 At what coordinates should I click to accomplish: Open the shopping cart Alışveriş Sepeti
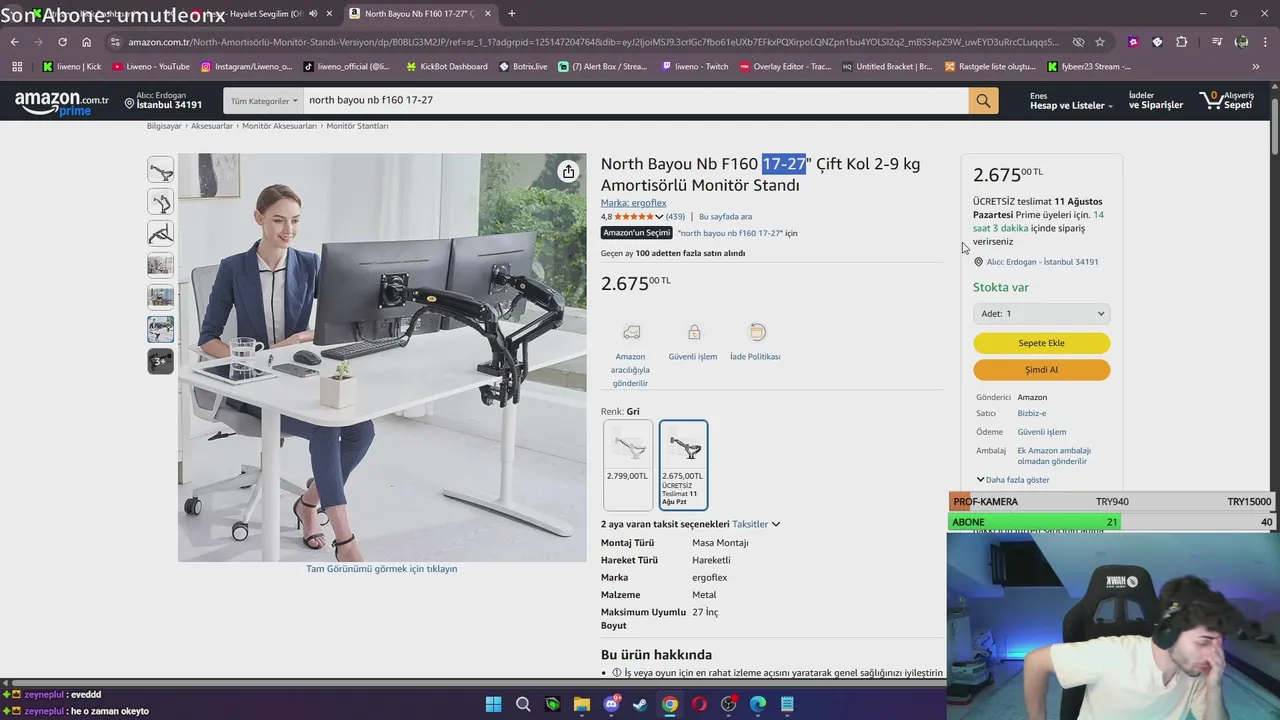[1228, 101]
